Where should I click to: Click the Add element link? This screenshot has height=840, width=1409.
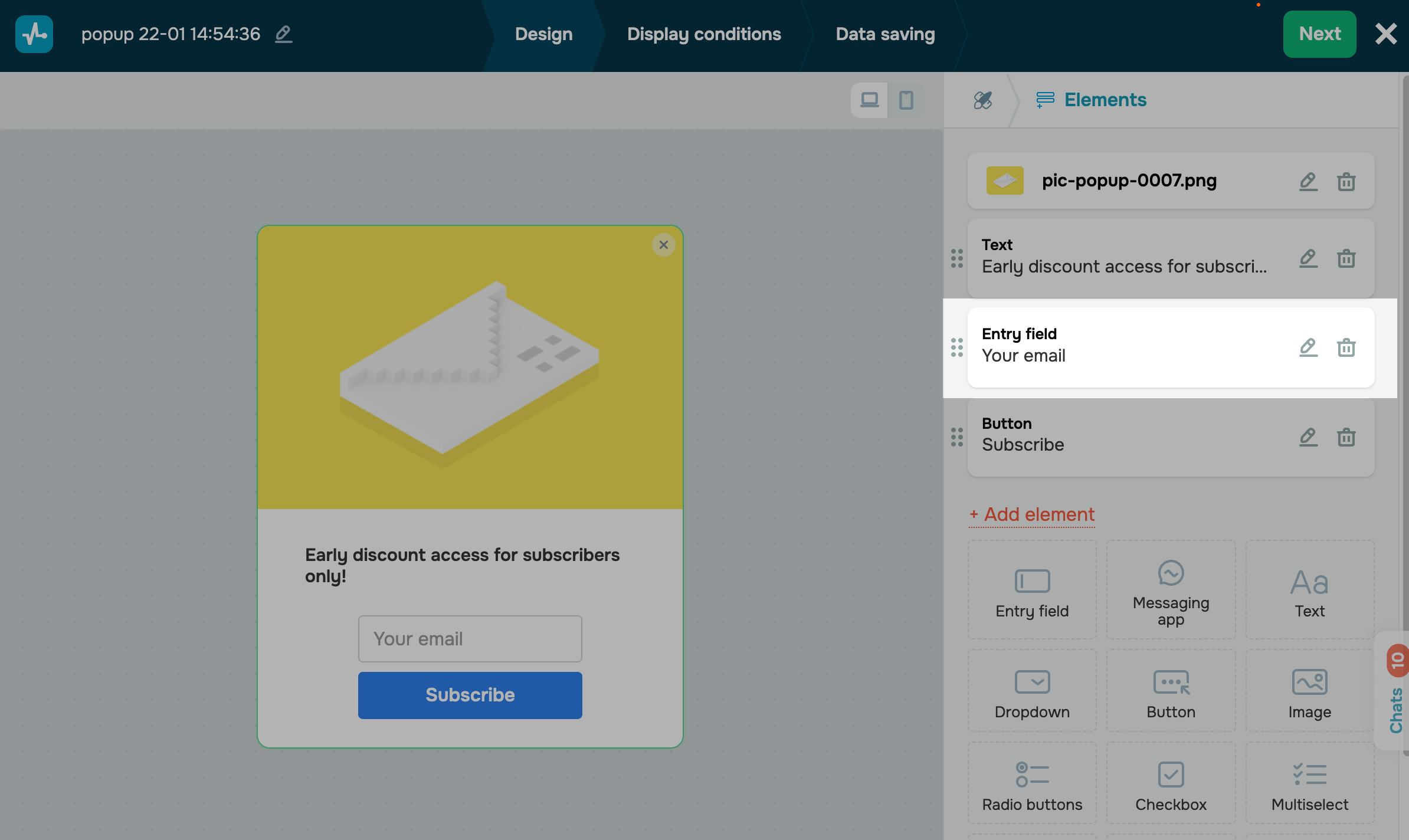[1033, 514]
